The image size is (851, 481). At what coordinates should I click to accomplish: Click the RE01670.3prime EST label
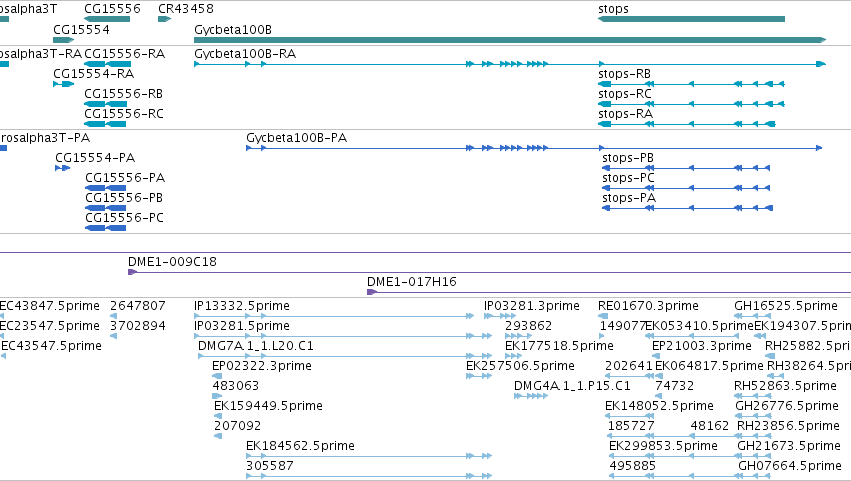(x=648, y=306)
